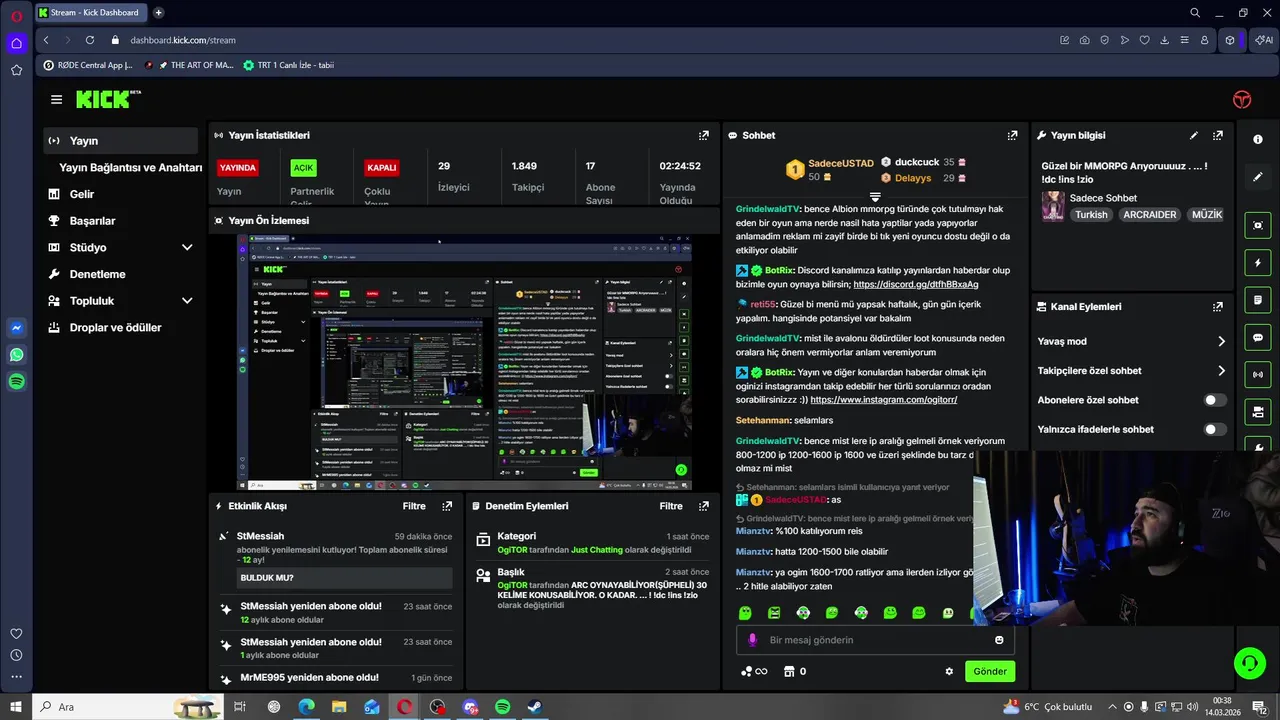Viewport: 1280px width, 720px height.
Task: Open the discord.gg link in chat
Action: (x=916, y=284)
